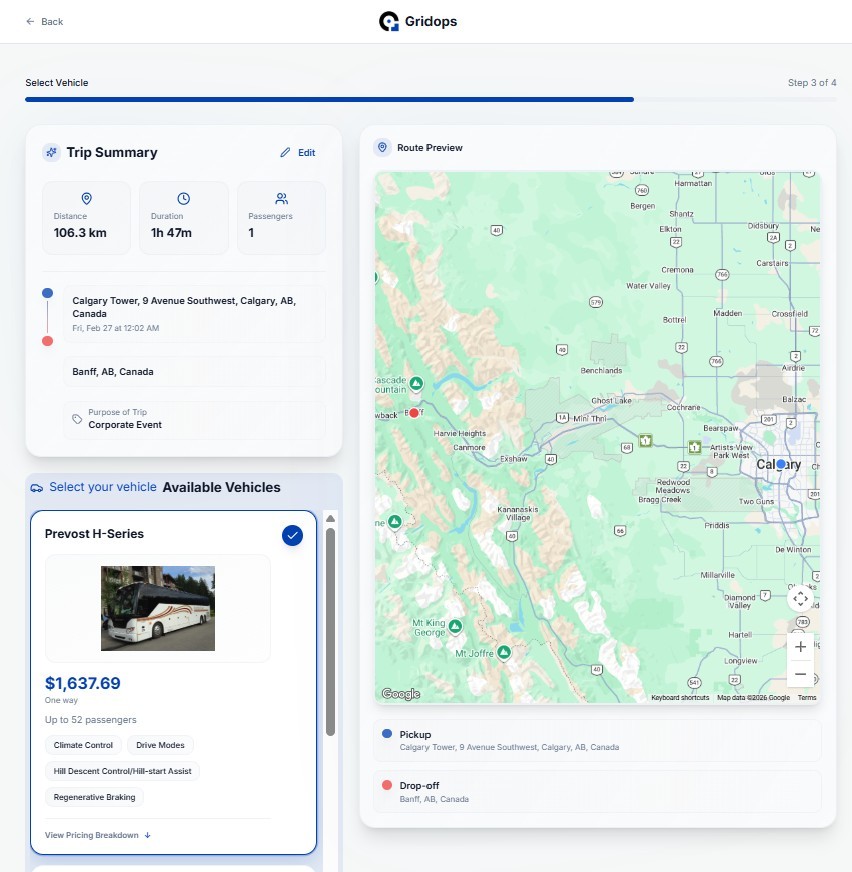Click the Fri, Feb 27 at 12:02 AM time
The height and width of the screenshot is (872, 852).
point(116,328)
